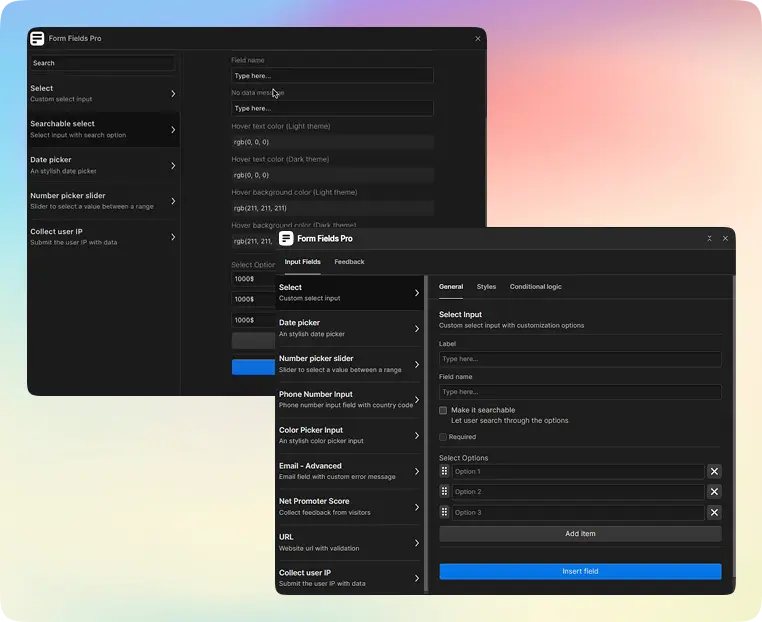Grab the drag handle for Option 1

[445, 471]
